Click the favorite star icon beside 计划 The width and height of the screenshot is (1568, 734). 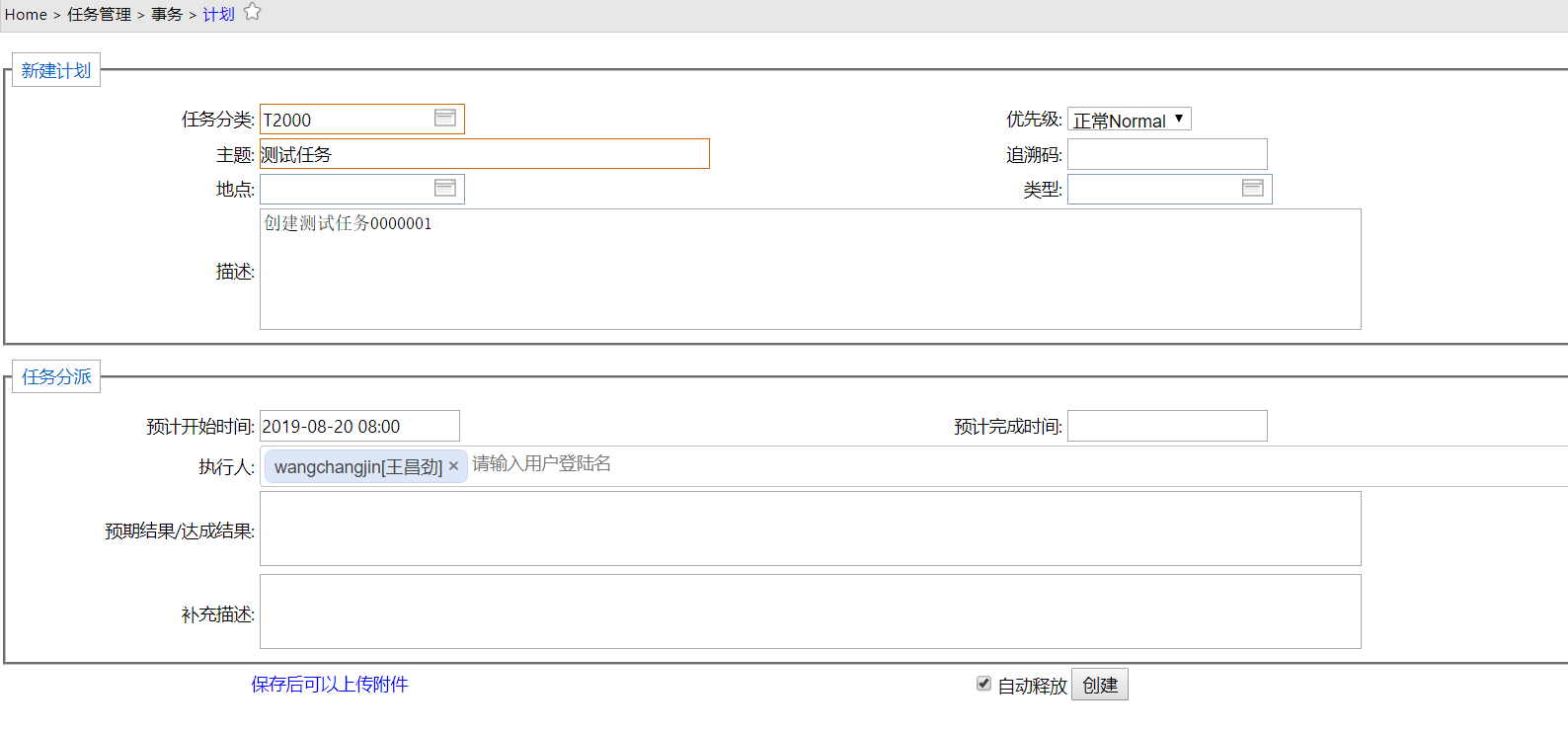click(x=253, y=12)
